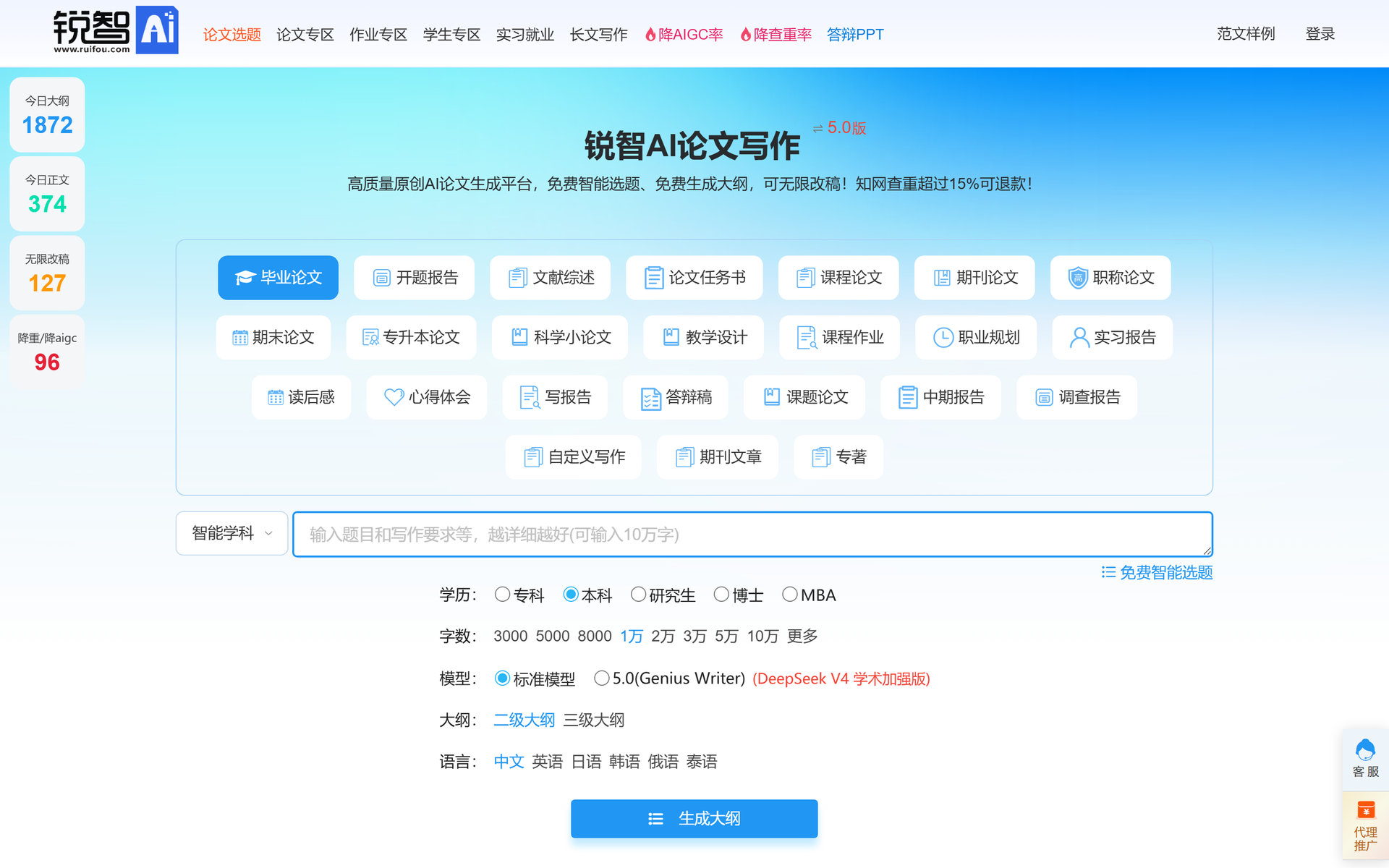Click the 免费智能选题 link
1389x868 pixels.
pyautogui.click(x=1157, y=573)
